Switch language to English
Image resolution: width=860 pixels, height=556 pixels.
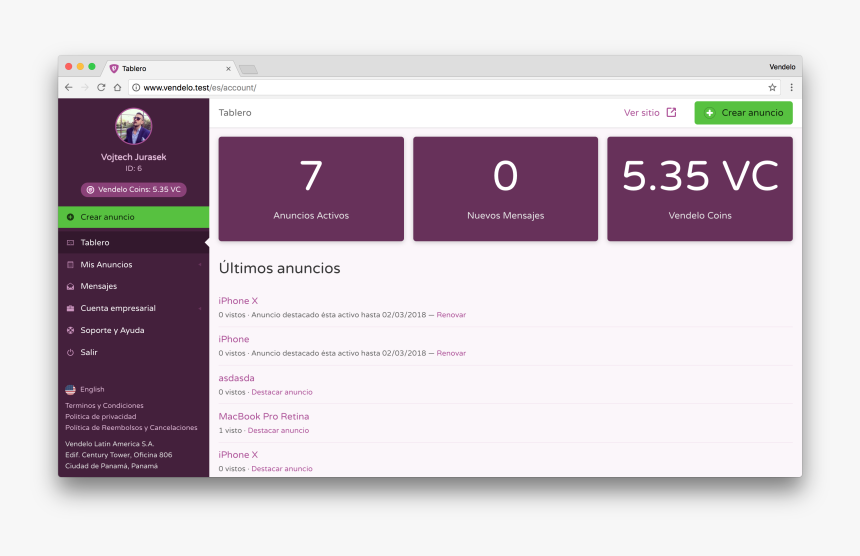point(92,389)
